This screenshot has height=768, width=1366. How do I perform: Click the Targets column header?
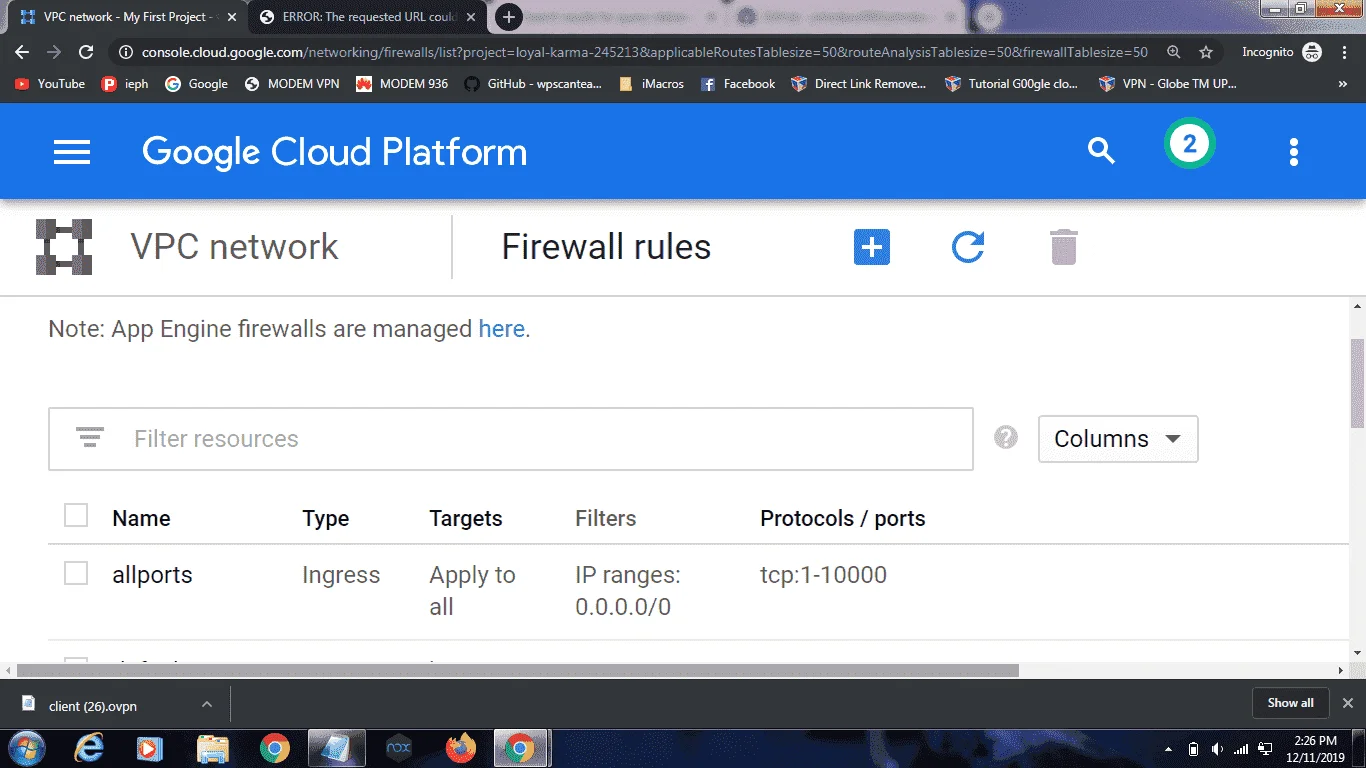pyautogui.click(x=466, y=518)
